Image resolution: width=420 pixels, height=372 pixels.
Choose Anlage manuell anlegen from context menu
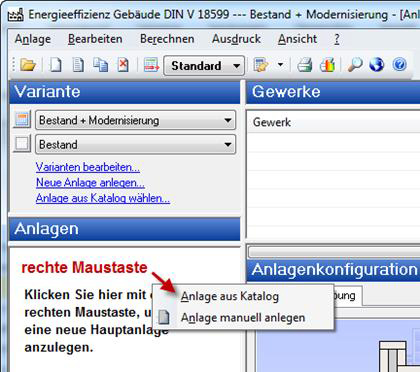point(243,318)
